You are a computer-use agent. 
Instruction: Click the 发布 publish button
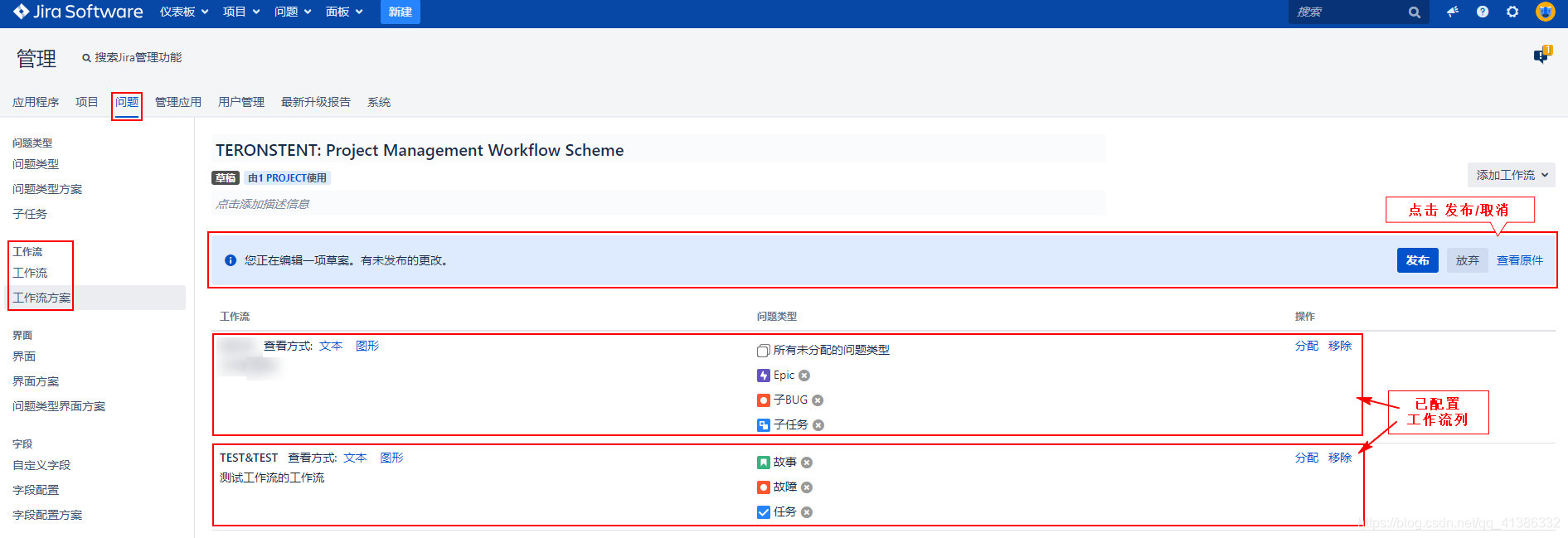pyautogui.click(x=1418, y=260)
